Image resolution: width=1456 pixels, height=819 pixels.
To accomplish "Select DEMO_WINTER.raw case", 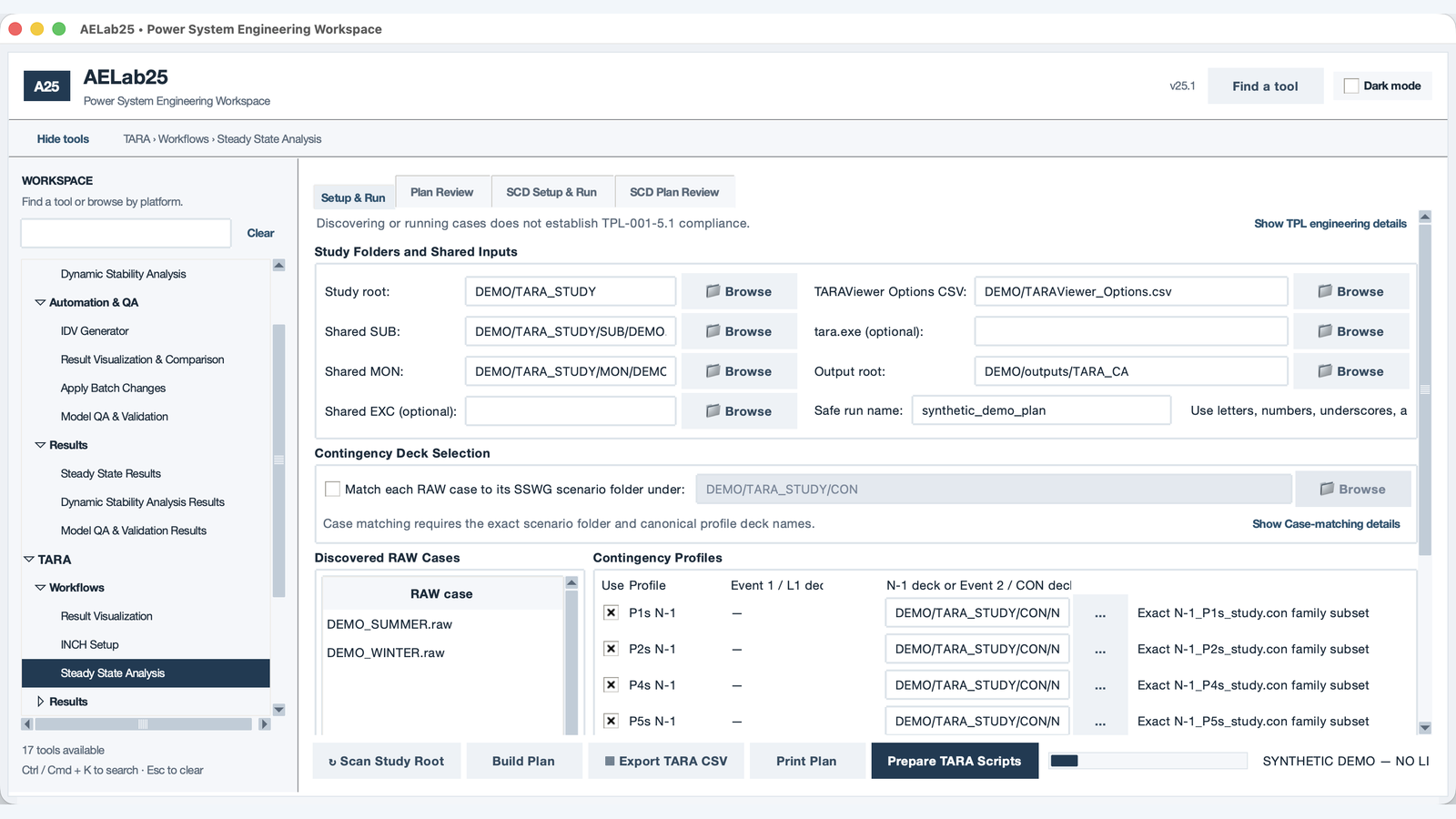I will (x=442, y=652).
